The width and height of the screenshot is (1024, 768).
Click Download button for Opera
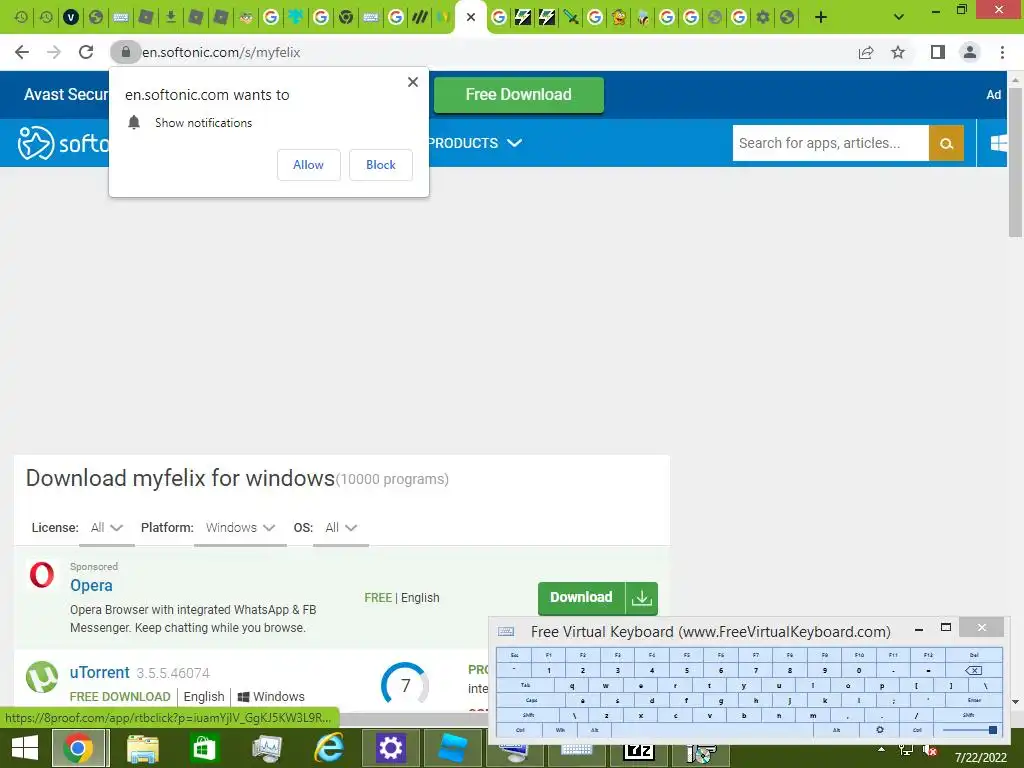(581, 598)
